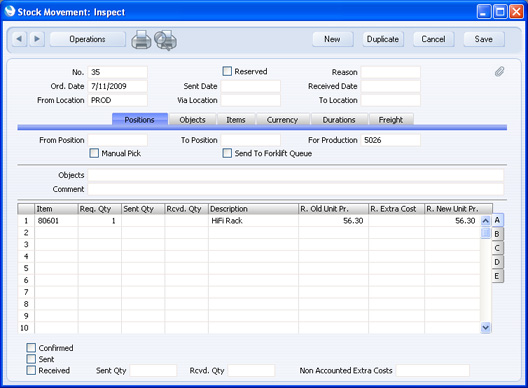Select item cell 80601
This screenshot has height=388, width=528.
[x=56, y=221]
